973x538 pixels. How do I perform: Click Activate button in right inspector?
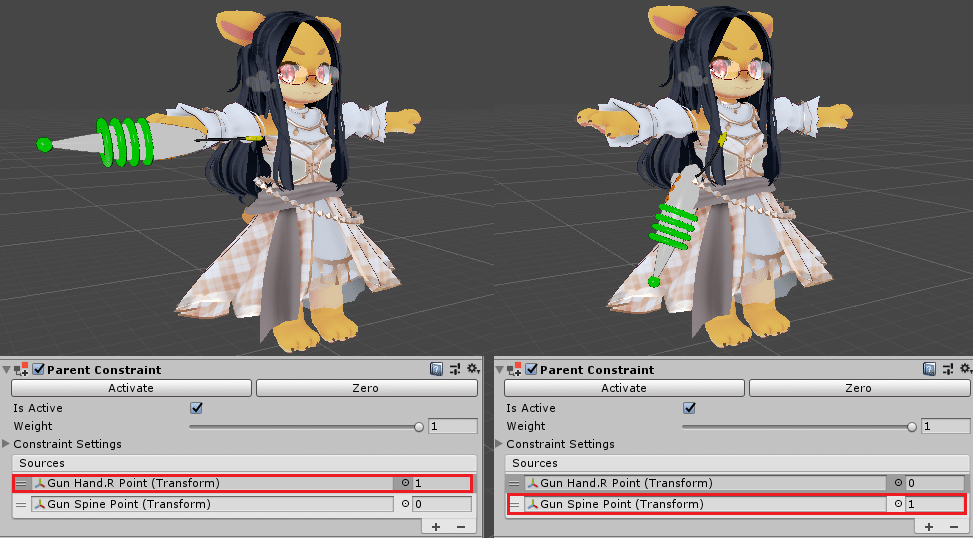click(x=624, y=388)
